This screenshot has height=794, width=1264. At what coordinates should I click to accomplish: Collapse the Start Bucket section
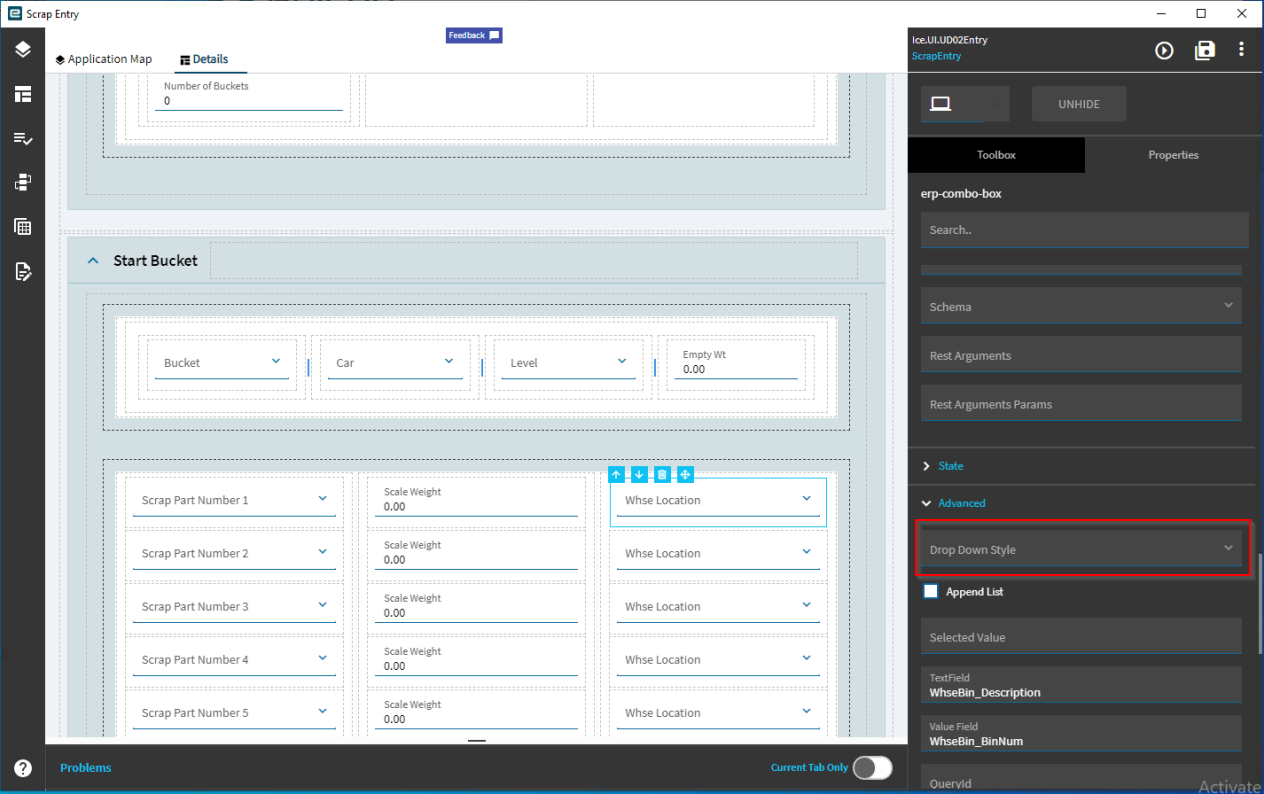93,260
